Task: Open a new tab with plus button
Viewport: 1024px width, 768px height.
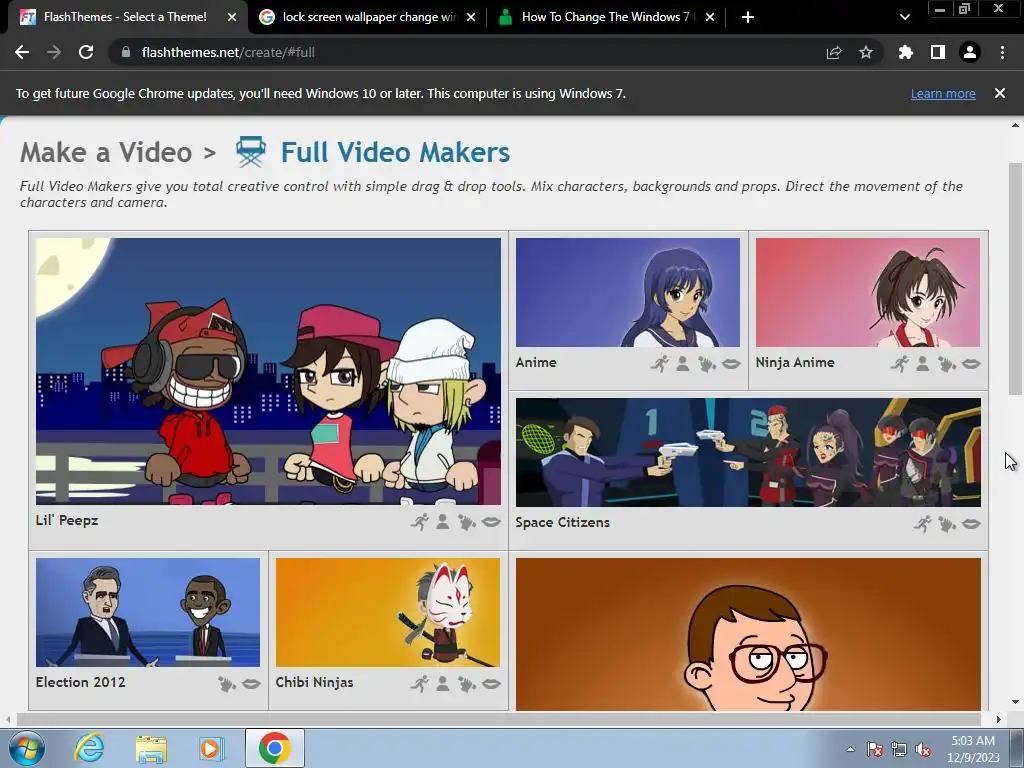Action: pos(748,17)
